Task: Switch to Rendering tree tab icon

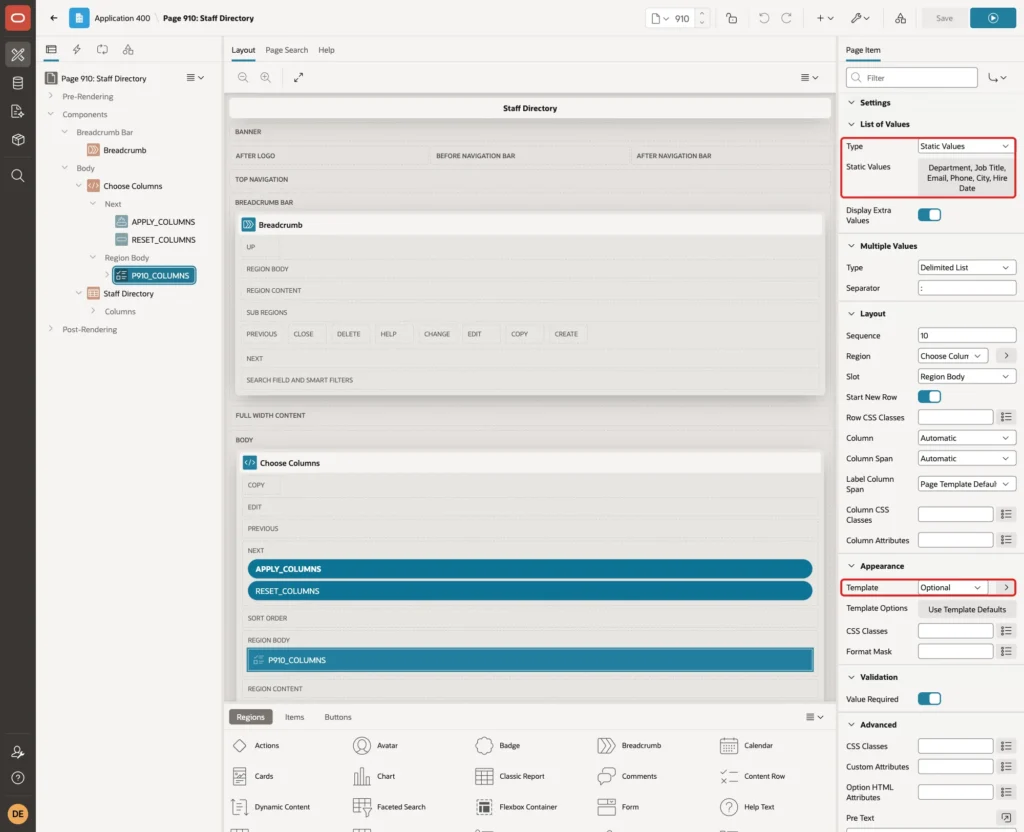Action: (51, 50)
